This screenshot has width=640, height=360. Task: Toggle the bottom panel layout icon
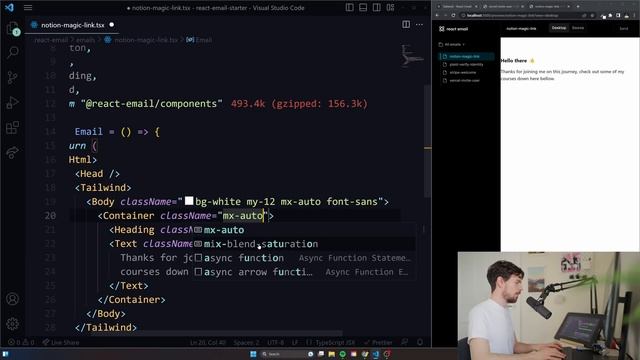363,7
